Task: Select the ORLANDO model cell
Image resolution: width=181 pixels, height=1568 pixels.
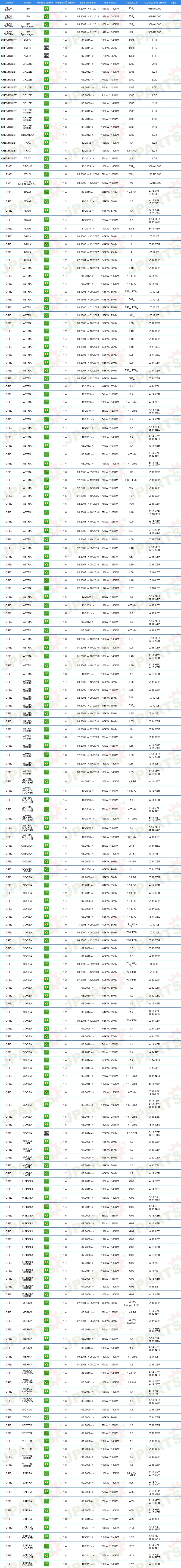Action: coord(27,135)
